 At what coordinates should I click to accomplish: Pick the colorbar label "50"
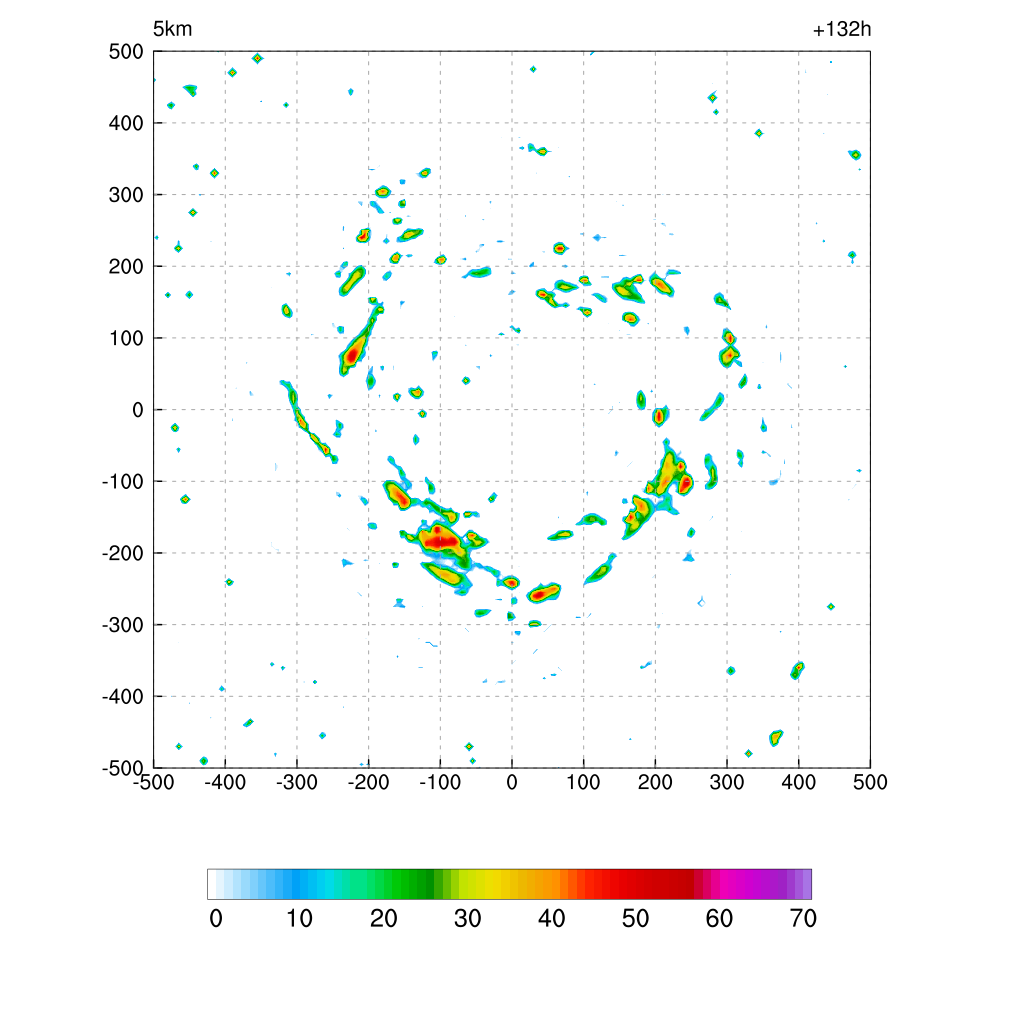click(x=635, y=919)
